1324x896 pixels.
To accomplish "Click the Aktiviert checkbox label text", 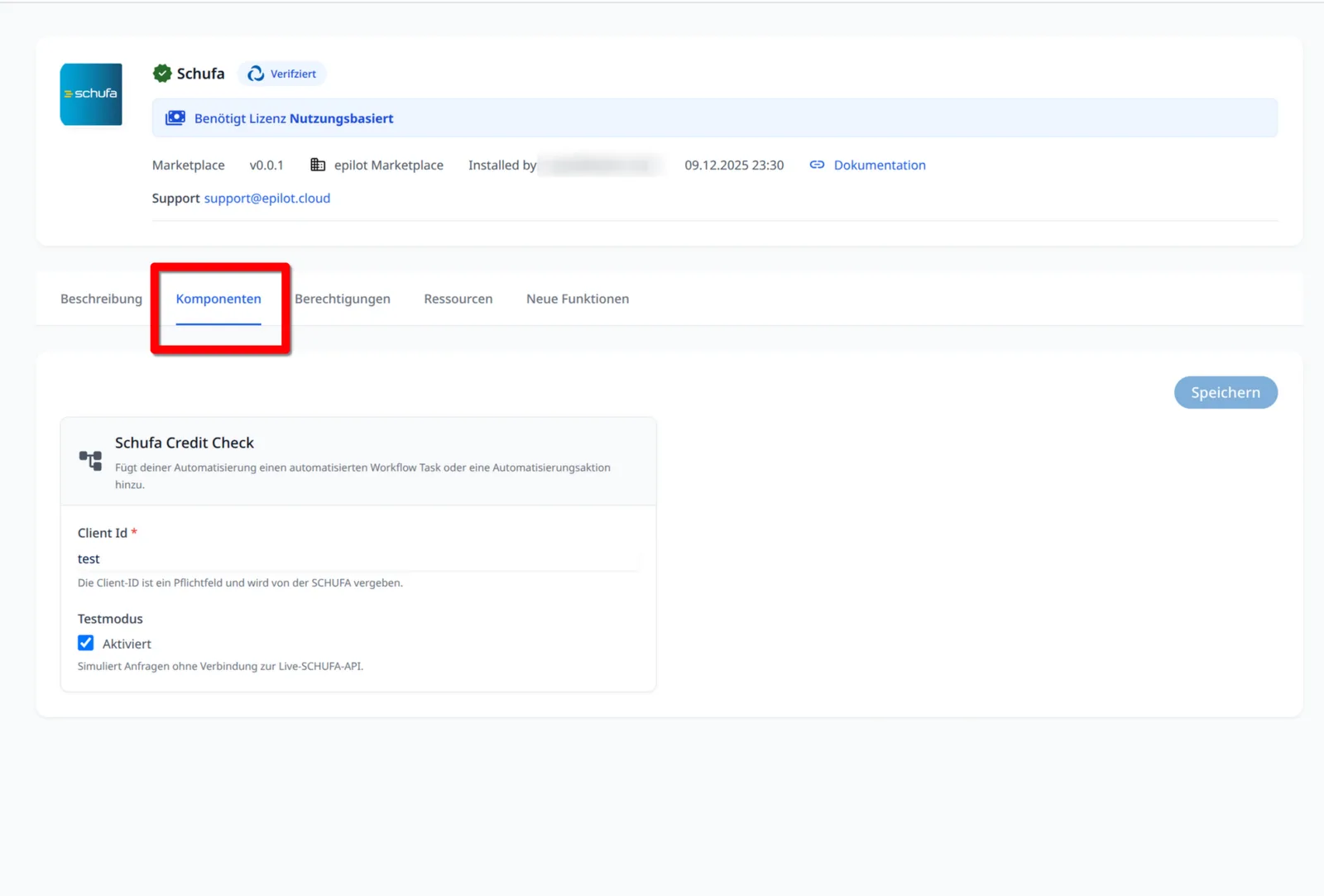I will [x=127, y=644].
